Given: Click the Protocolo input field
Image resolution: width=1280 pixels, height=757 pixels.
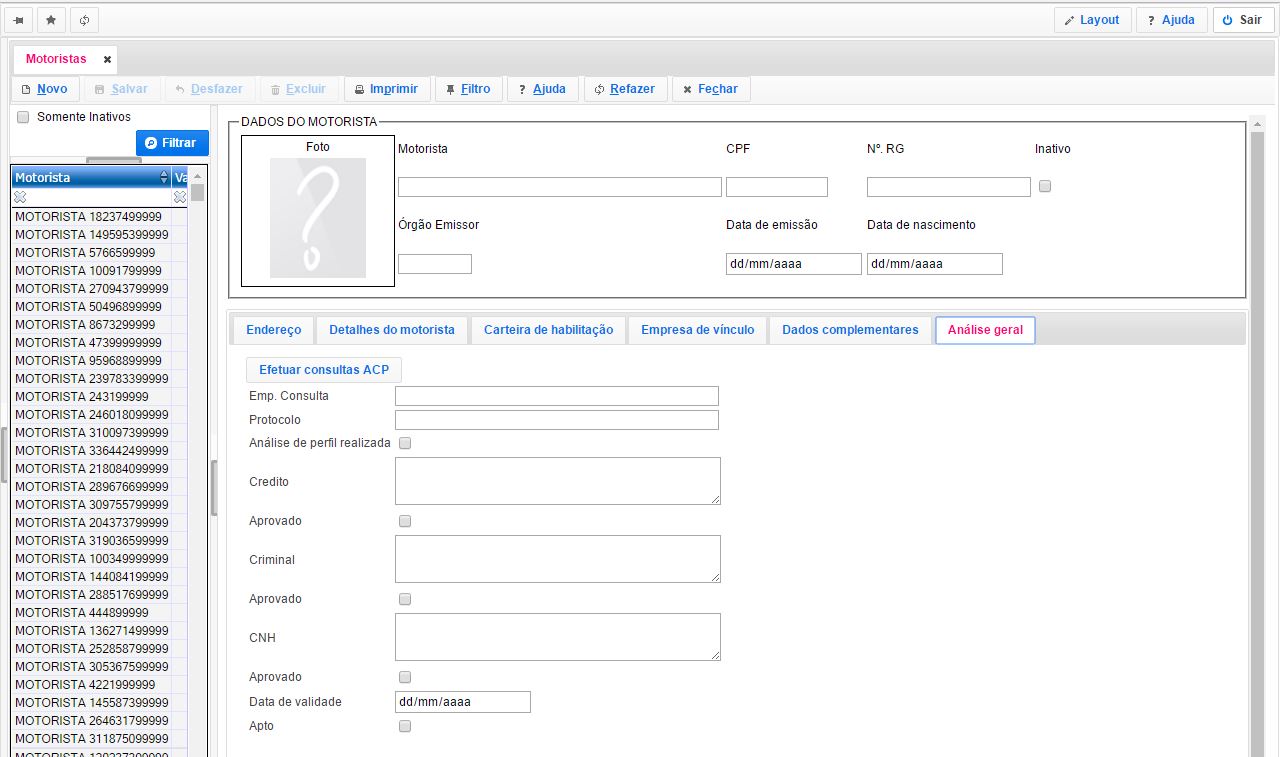Looking at the screenshot, I should [x=557, y=420].
